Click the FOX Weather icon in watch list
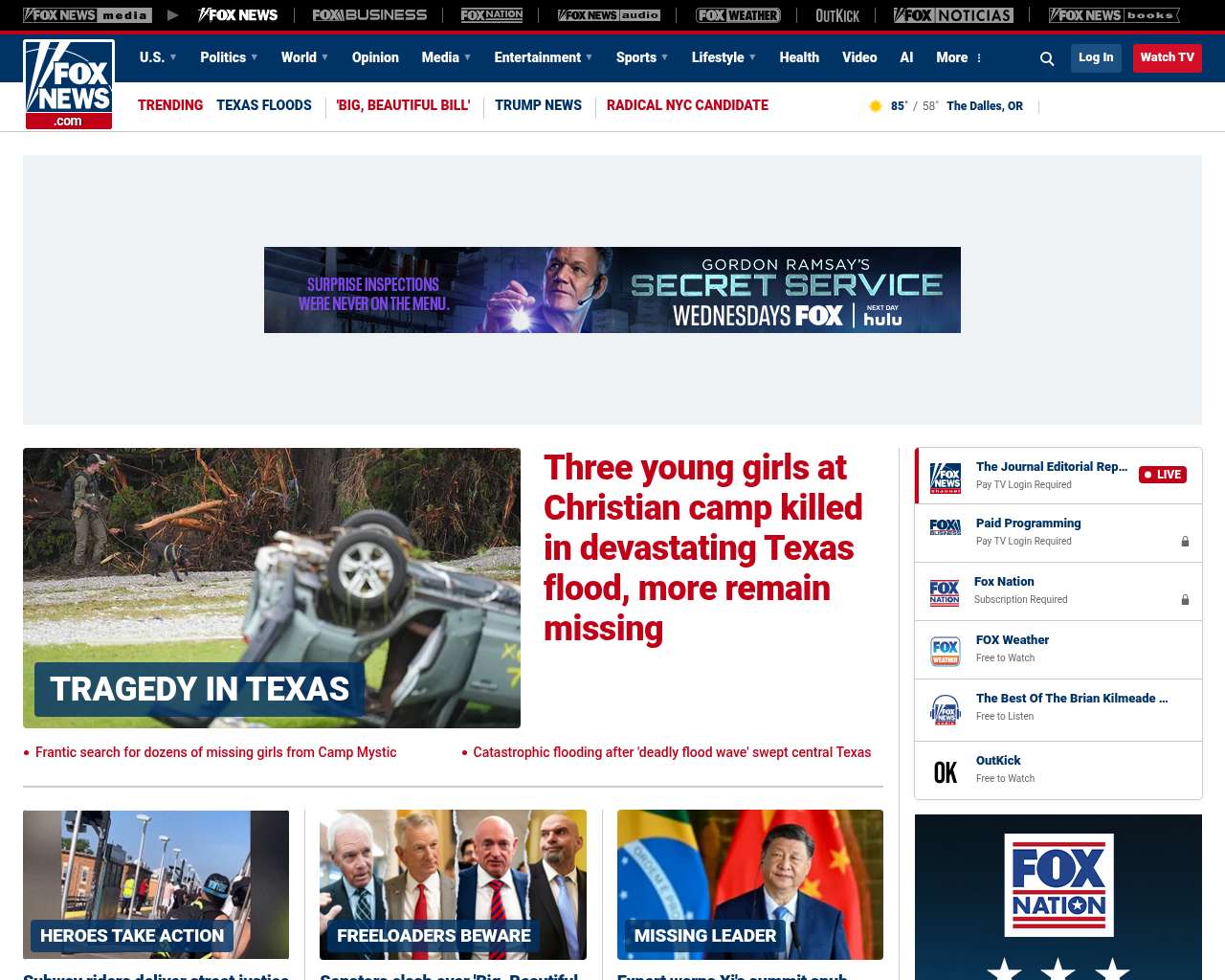 (946, 651)
